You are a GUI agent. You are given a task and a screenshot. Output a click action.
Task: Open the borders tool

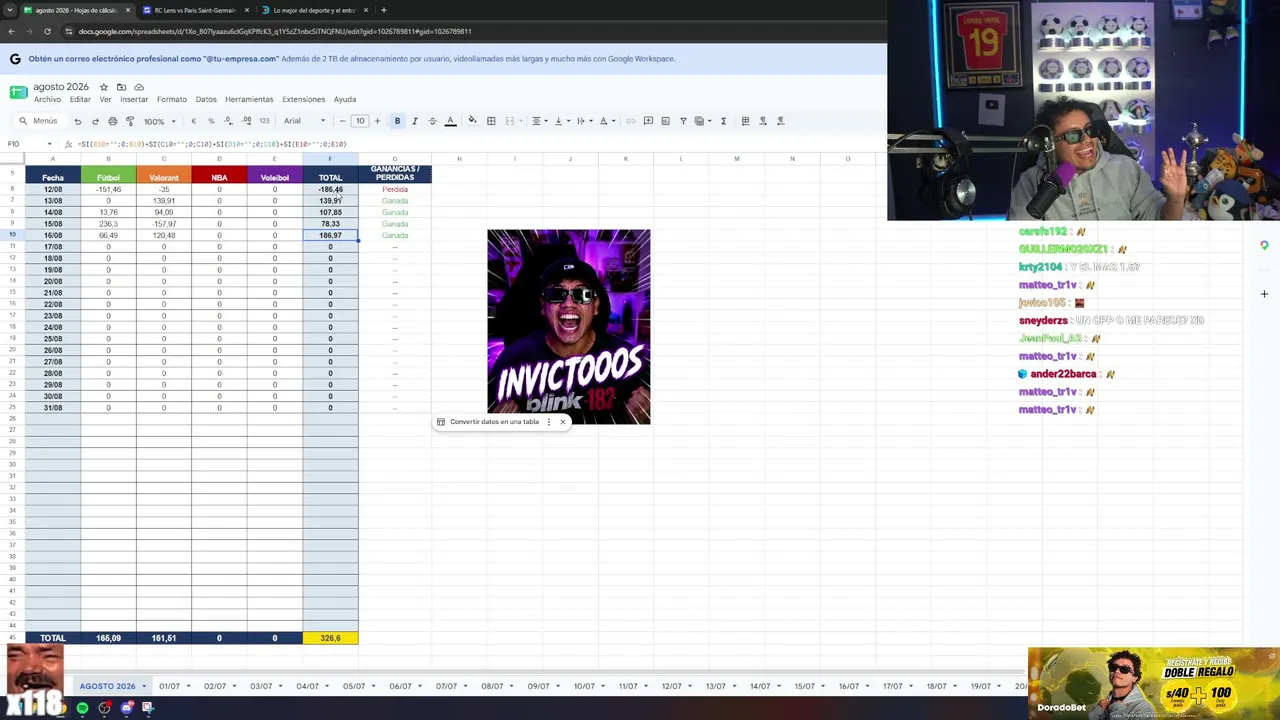pos(491,121)
